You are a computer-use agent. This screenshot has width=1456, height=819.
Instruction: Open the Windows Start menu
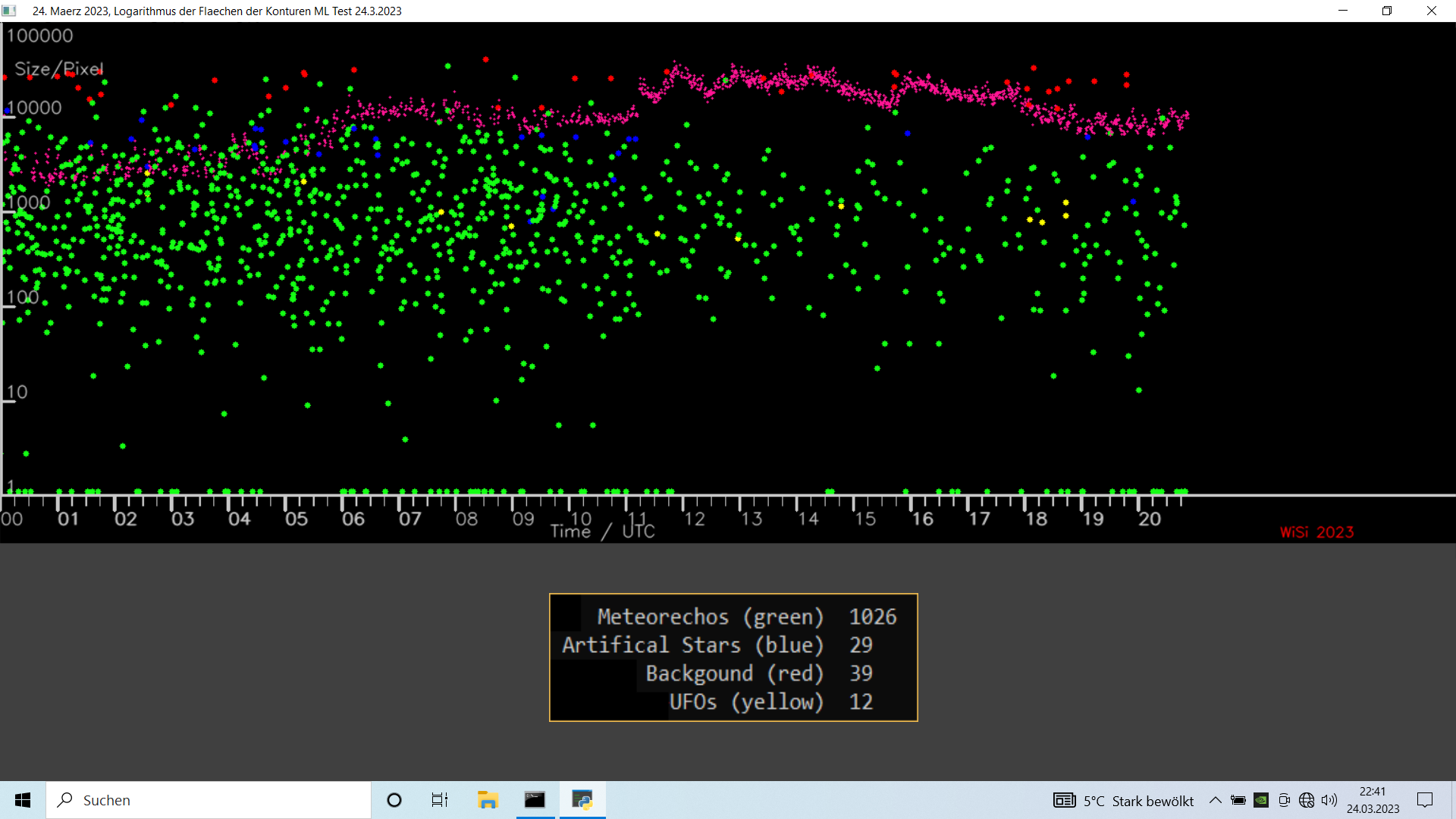(23, 800)
